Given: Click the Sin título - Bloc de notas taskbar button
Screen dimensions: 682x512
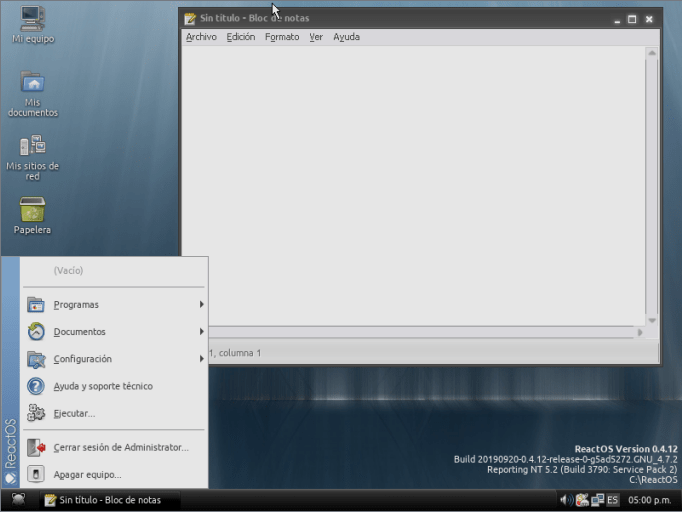Looking at the screenshot, I should pos(110,500).
